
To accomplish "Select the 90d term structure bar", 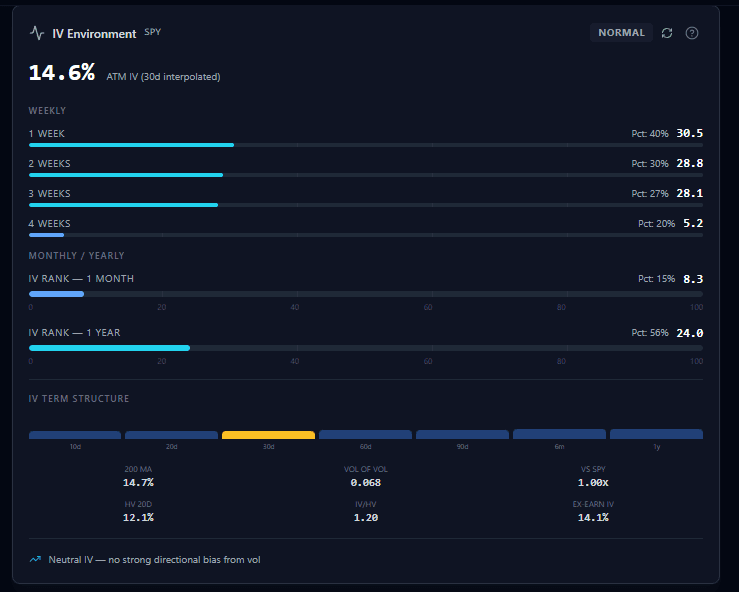I will coord(462,435).
